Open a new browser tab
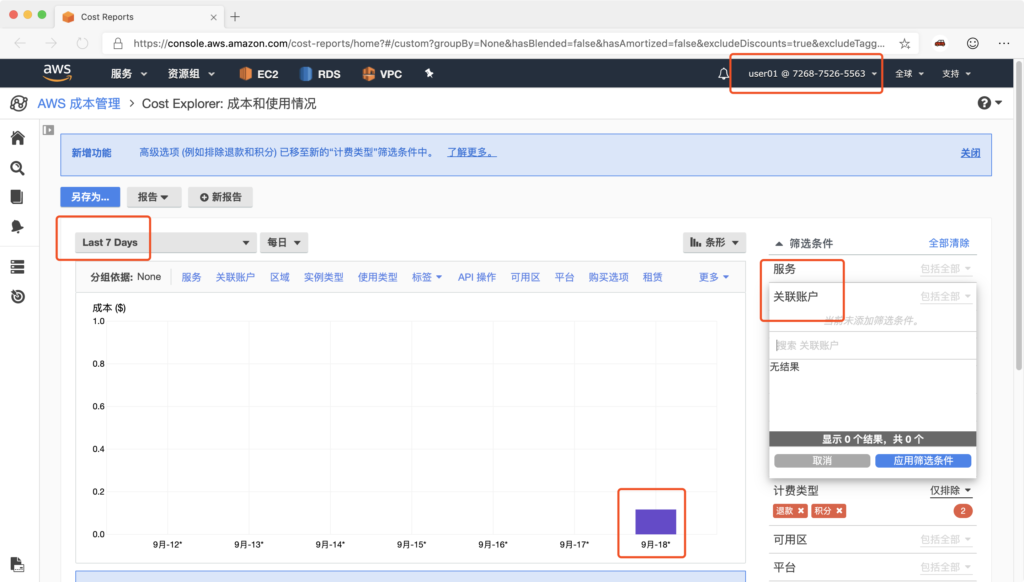Image resolution: width=1024 pixels, height=582 pixels. 235,17
